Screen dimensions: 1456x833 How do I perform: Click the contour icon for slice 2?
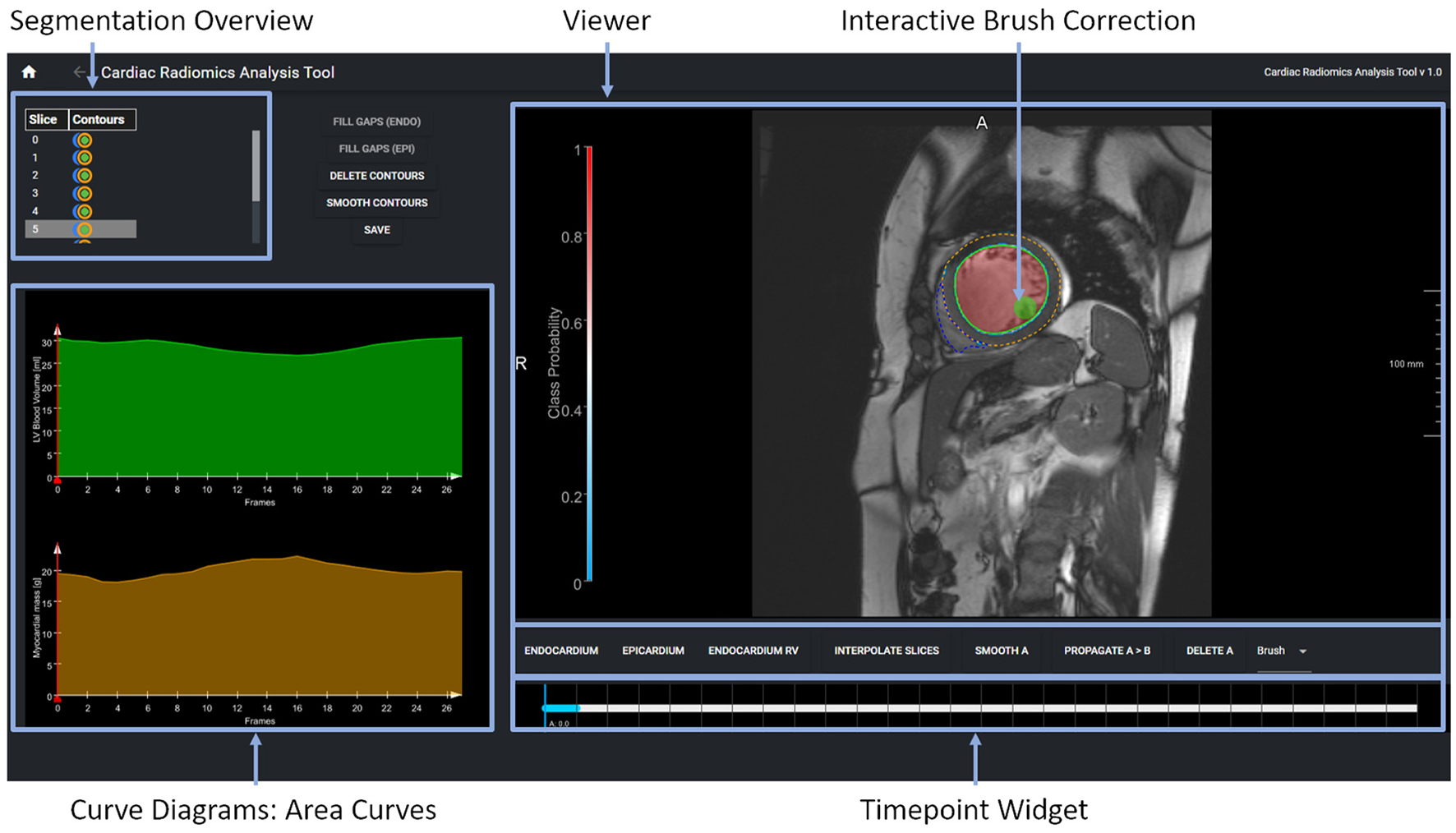[x=82, y=176]
